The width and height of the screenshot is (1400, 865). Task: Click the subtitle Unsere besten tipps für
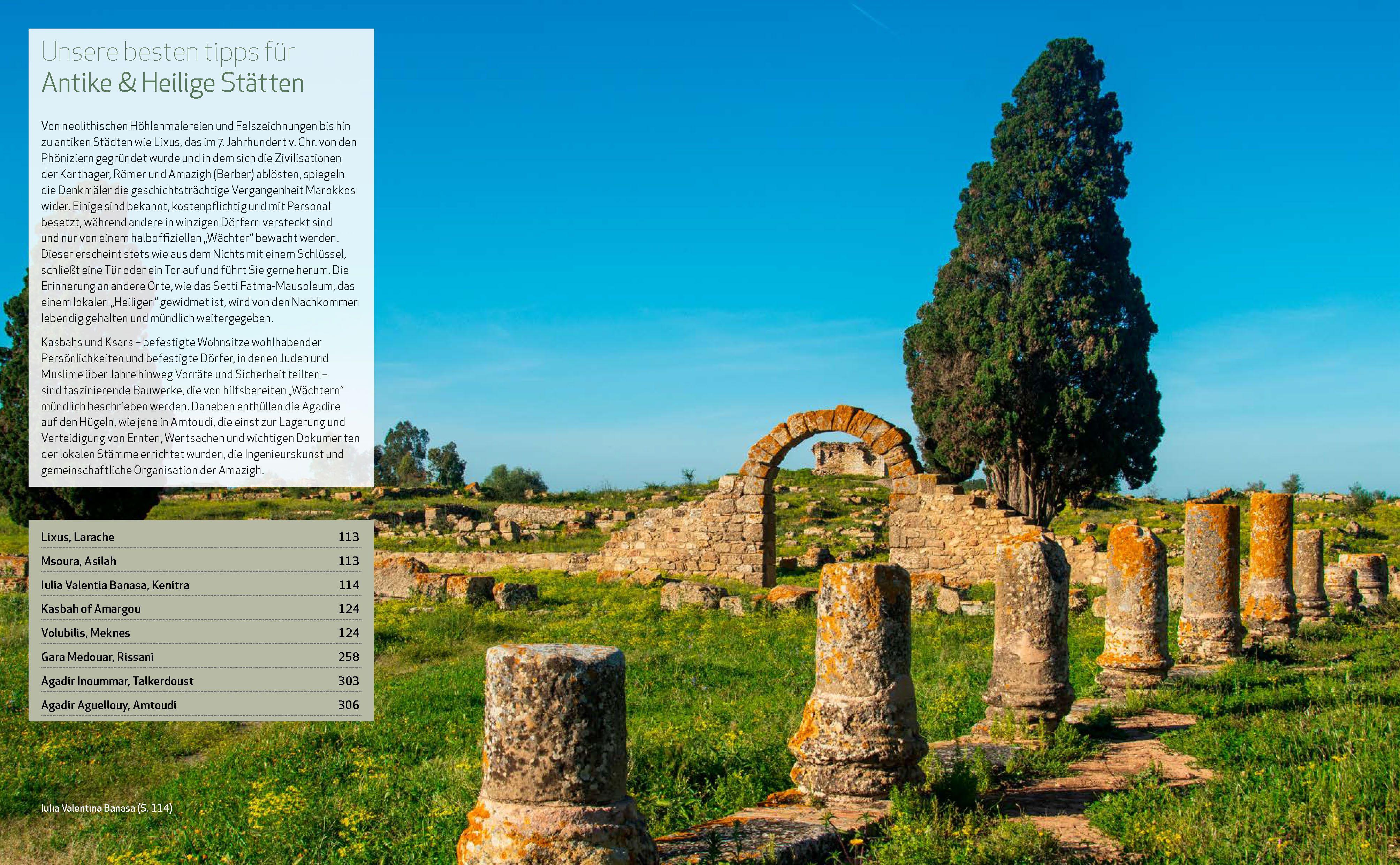coord(168,53)
